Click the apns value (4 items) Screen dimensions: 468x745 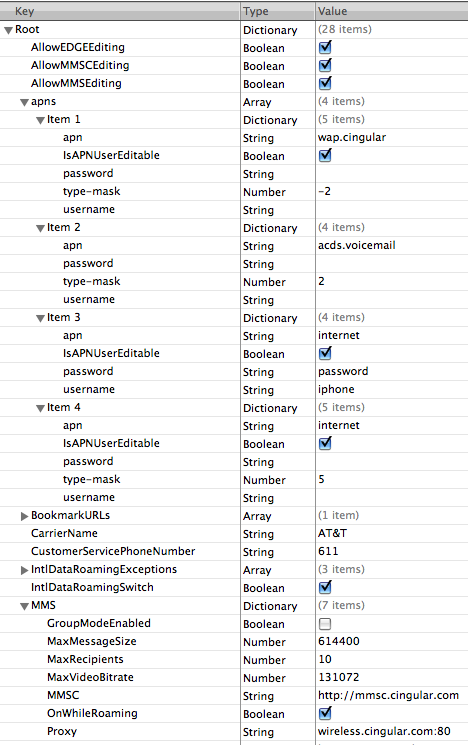342,102
